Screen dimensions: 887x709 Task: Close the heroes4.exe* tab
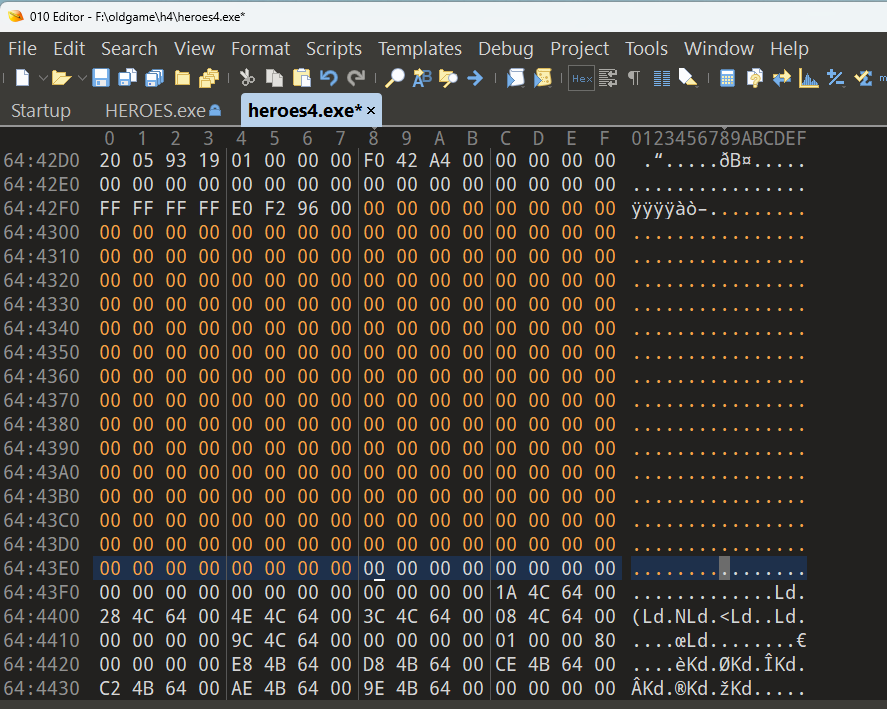pyautogui.click(x=371, y=111)
